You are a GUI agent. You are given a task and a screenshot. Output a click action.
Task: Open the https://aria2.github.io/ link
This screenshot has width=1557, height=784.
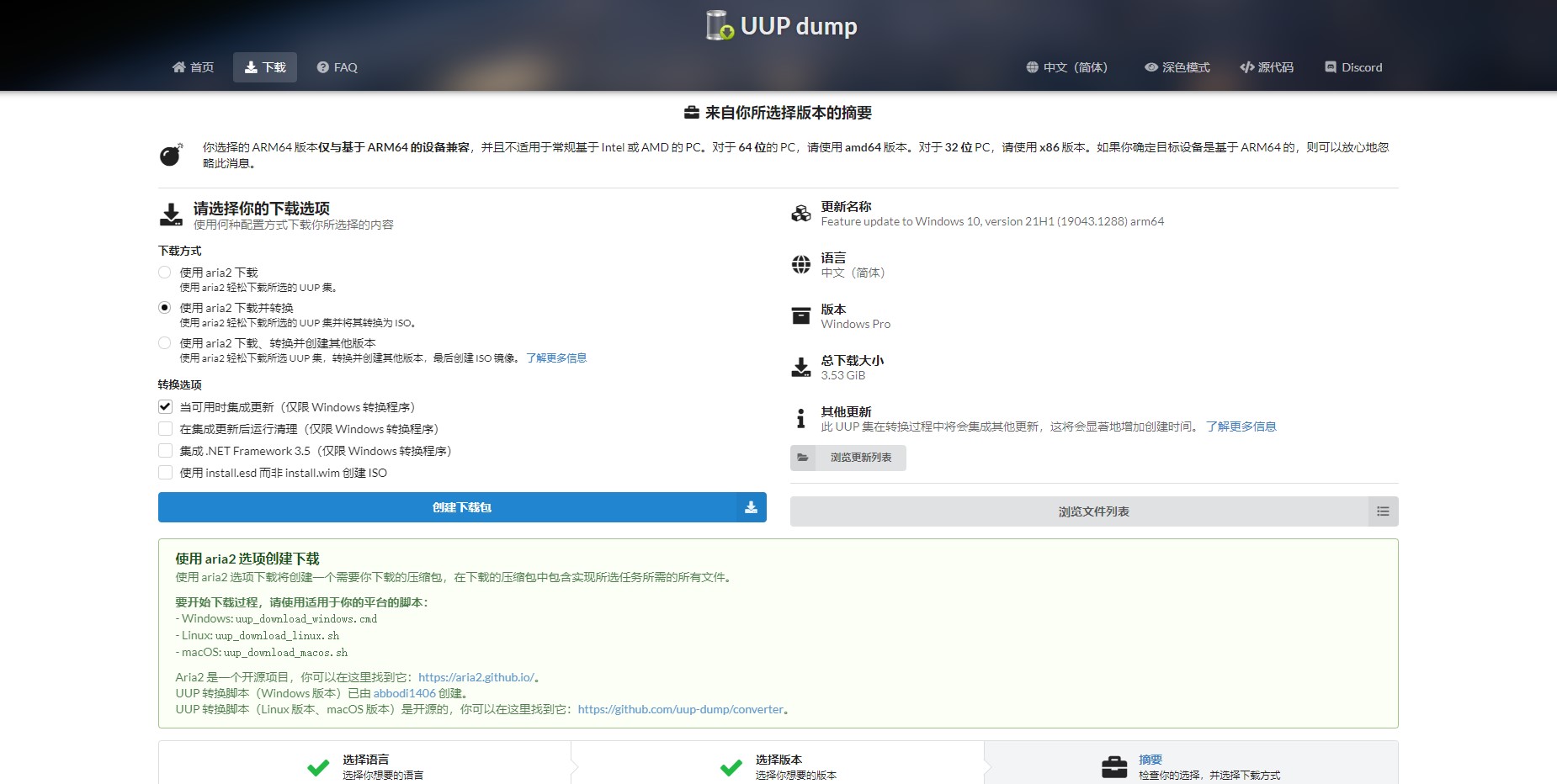[476, 677]
